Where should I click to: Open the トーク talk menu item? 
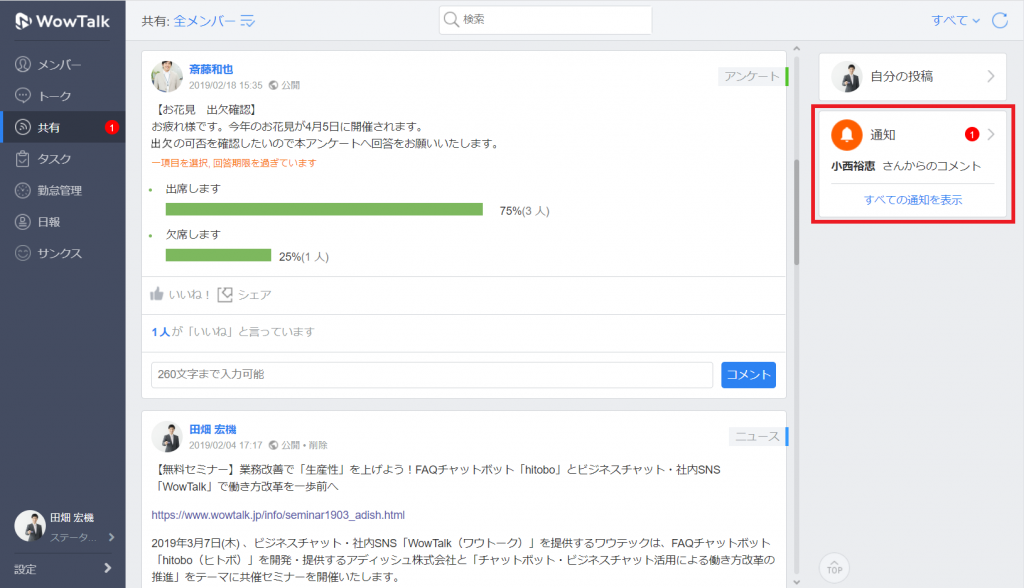(63, 95)
